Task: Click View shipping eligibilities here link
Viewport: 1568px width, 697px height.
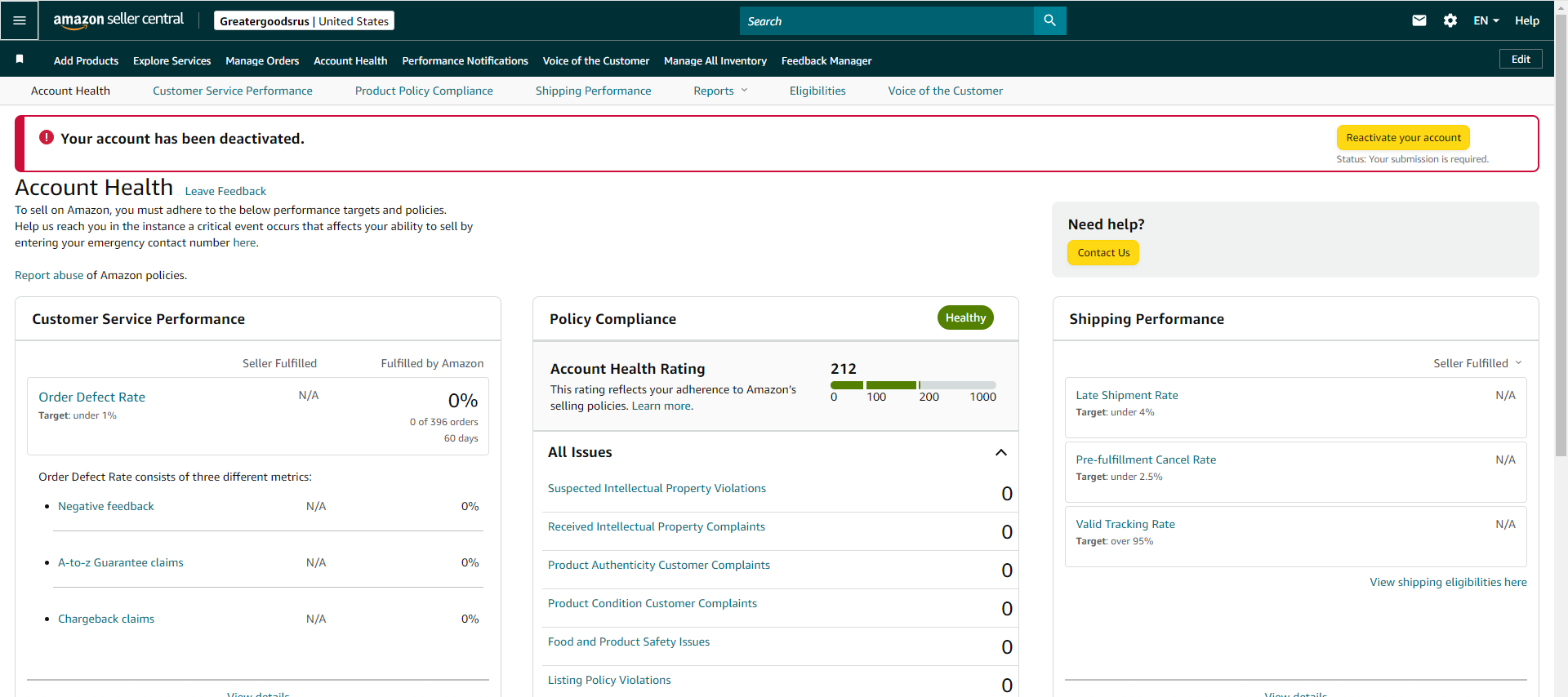Action: (x=1448, y=582)
